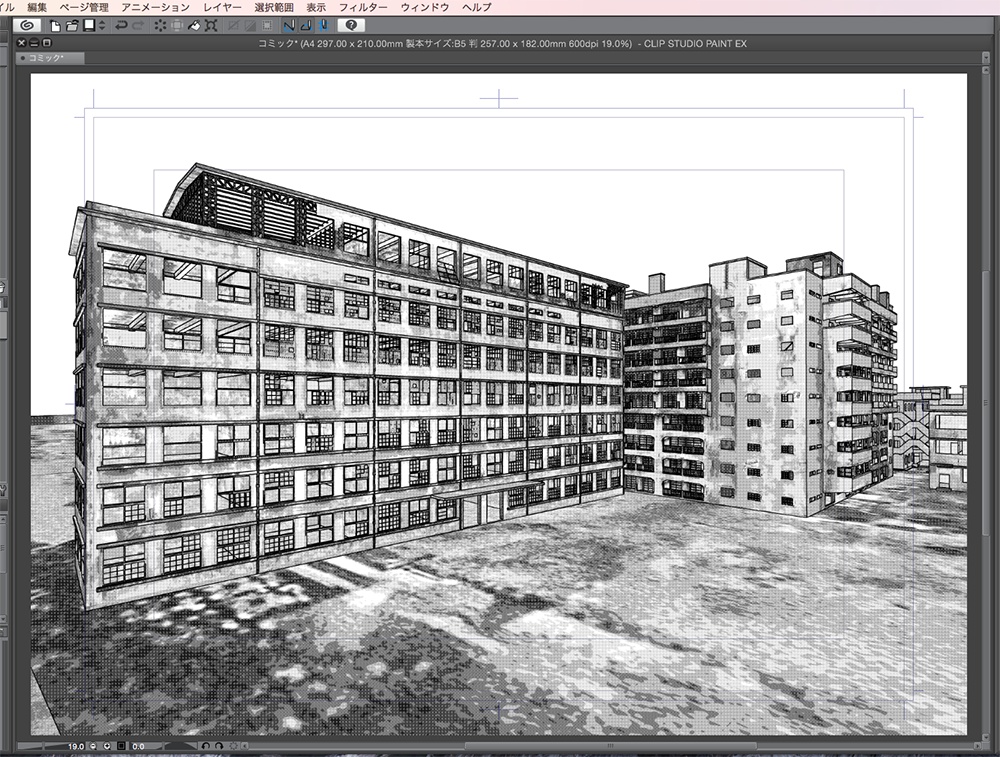Click the Clear outside selection icon
Image resolution: width=1000 pixels, height=757 pixels.
pos(177,26)
